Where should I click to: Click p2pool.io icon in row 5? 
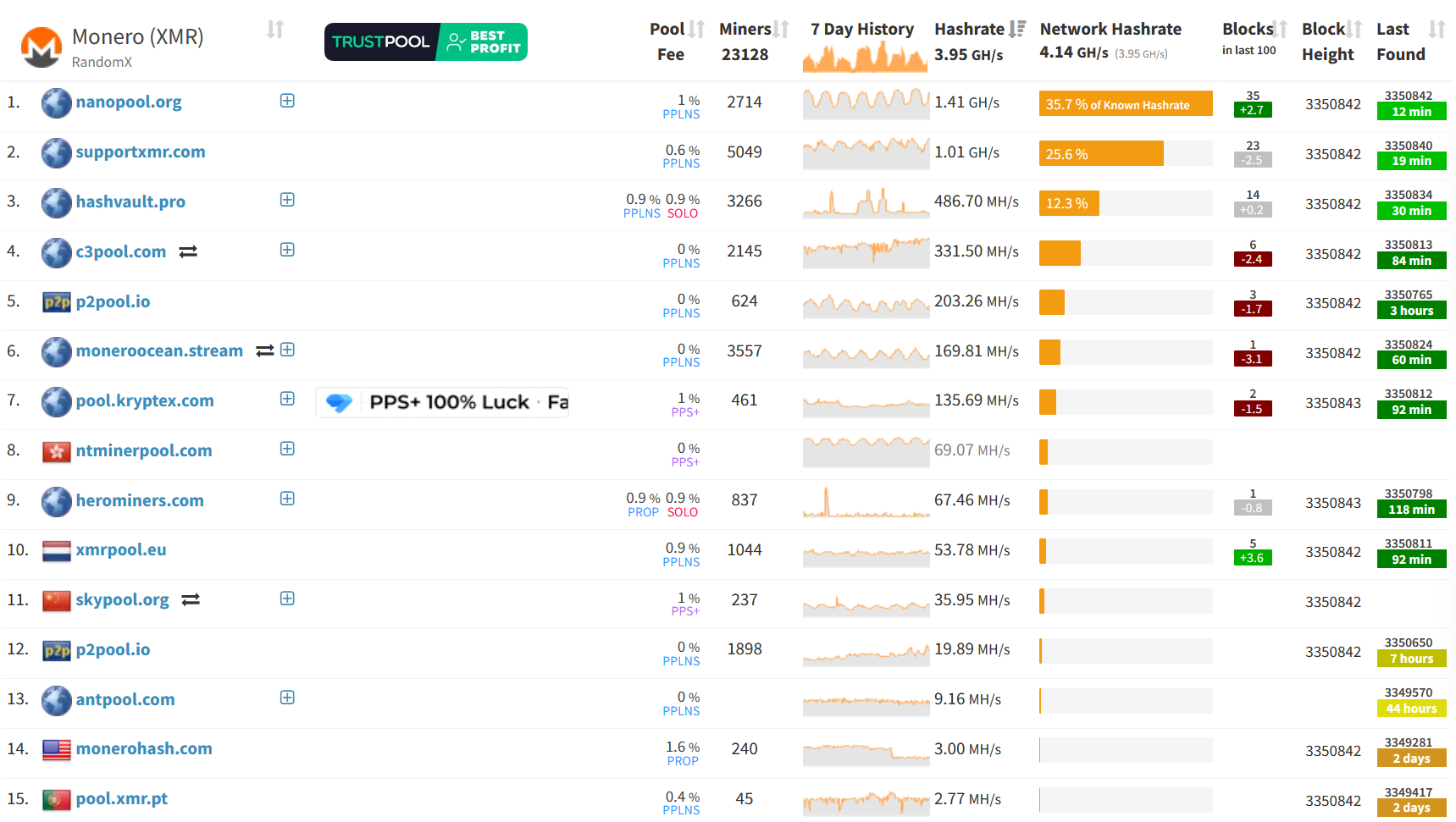(57, 302)
